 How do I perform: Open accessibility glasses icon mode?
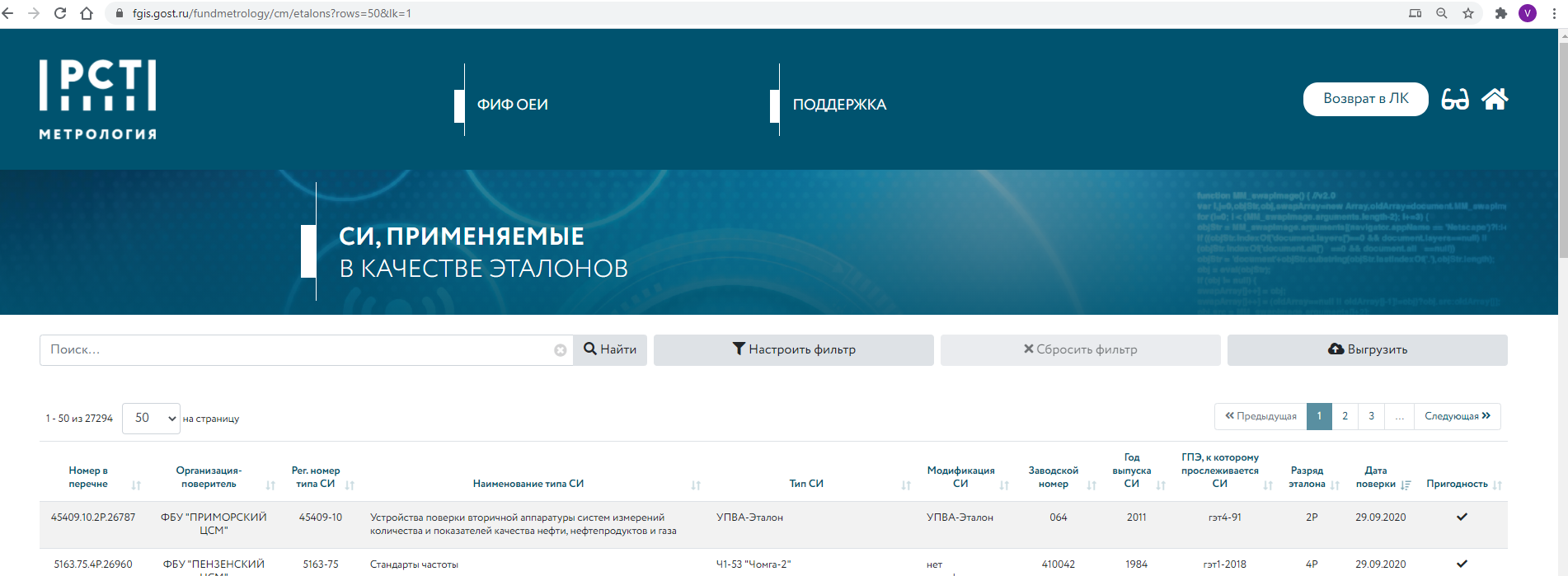tap(1455, 100)
